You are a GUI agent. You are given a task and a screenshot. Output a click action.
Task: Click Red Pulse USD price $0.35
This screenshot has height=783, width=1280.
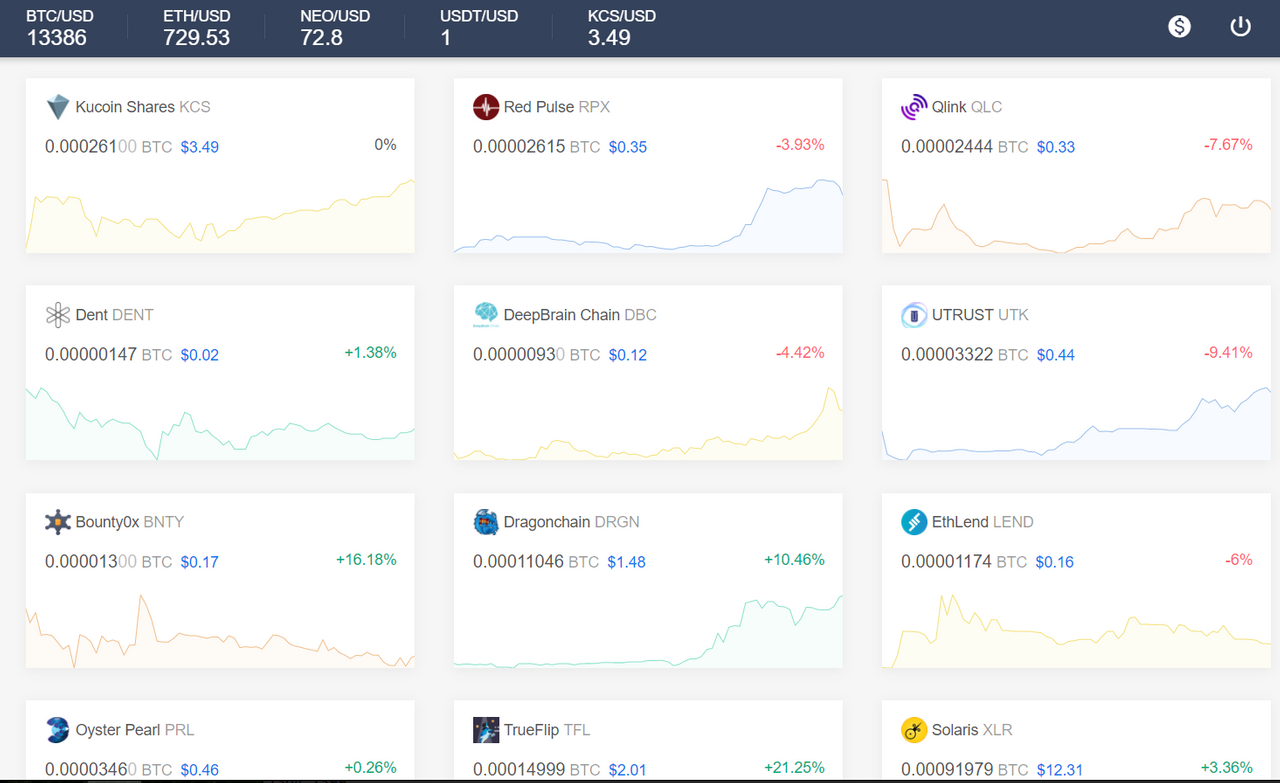pos(628,147)
